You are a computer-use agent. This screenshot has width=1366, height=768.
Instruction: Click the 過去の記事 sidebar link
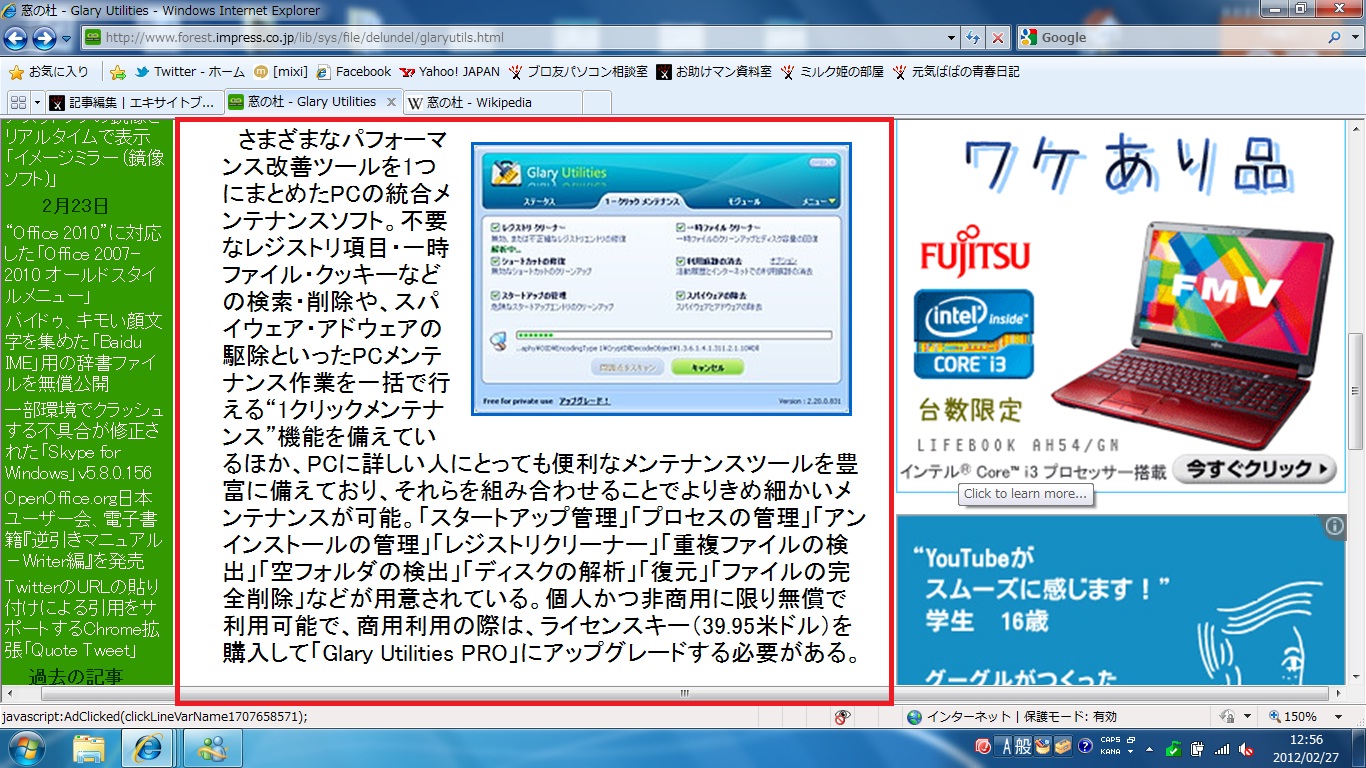click(x=76, y=676)
